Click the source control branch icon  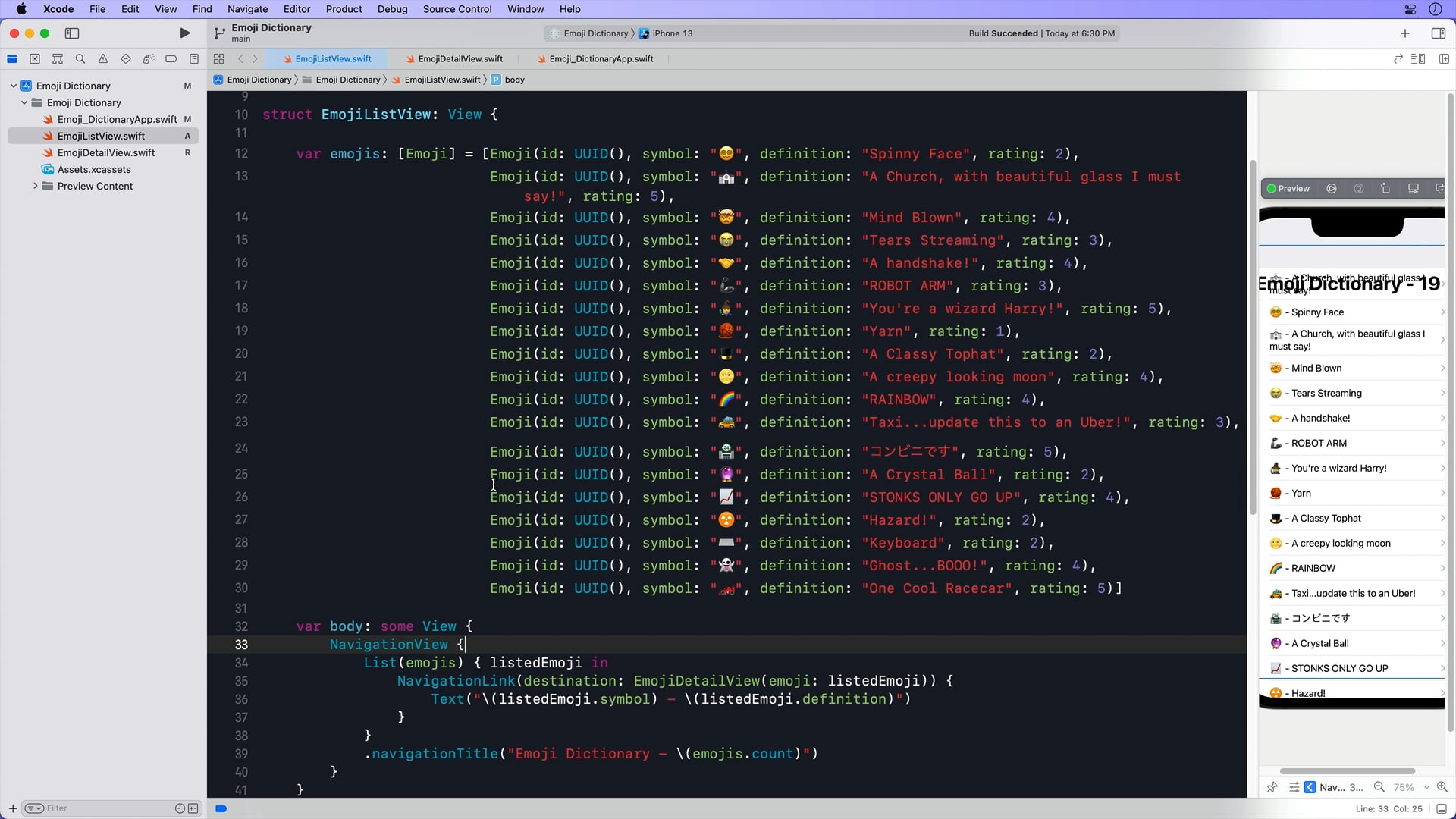point(220,33)
